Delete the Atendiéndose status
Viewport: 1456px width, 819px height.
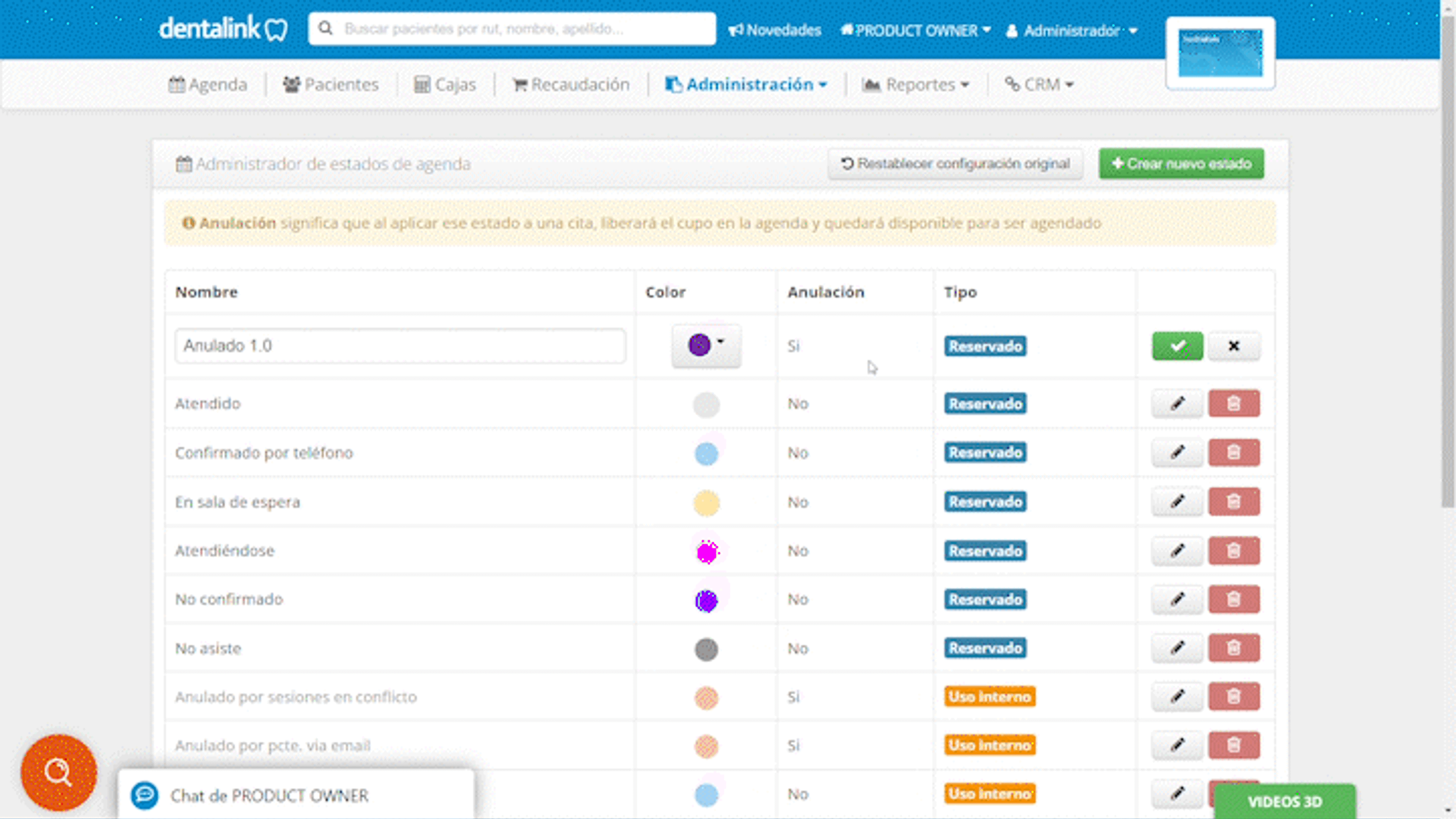pos(1234,551)
